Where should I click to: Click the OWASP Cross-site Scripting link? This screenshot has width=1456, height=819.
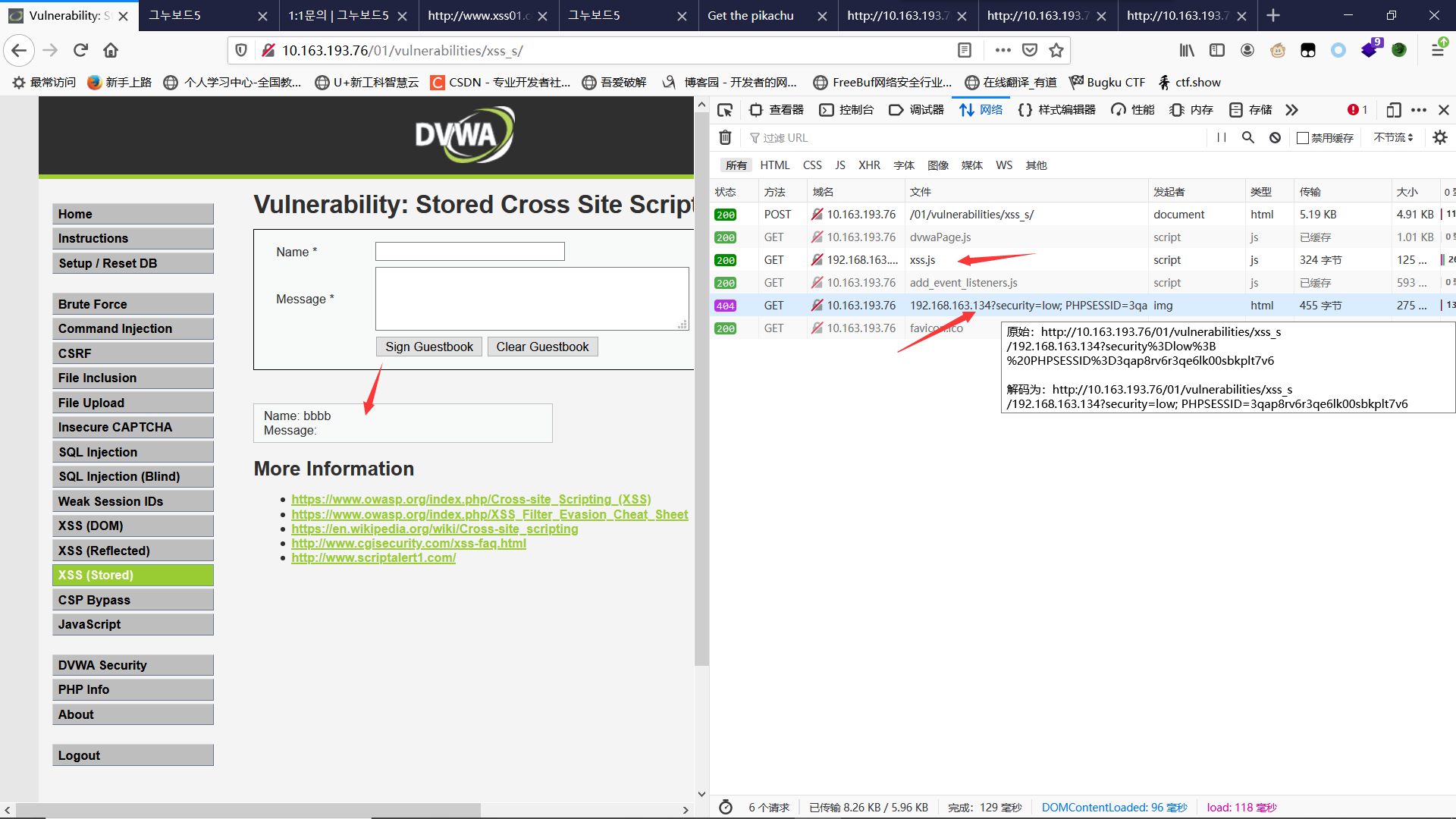coord(471,500)
